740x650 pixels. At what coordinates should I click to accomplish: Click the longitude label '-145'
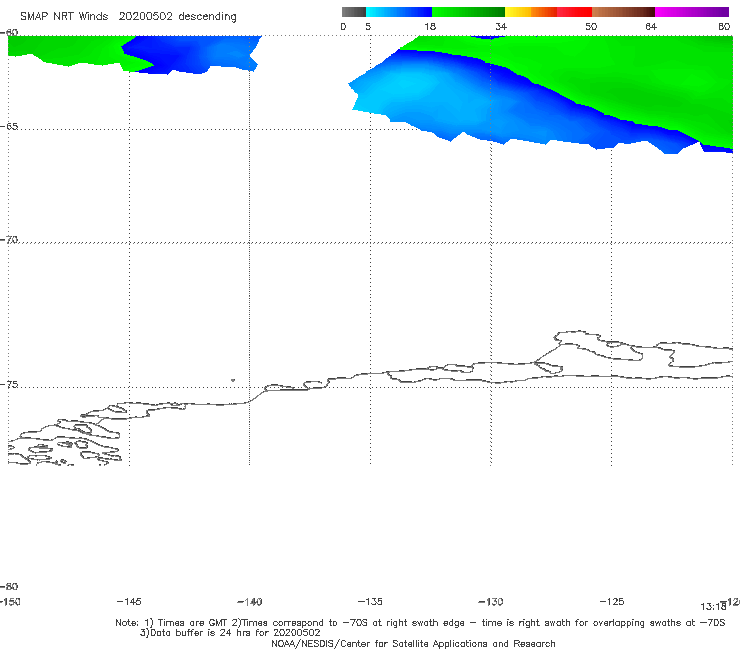point(129,602)
